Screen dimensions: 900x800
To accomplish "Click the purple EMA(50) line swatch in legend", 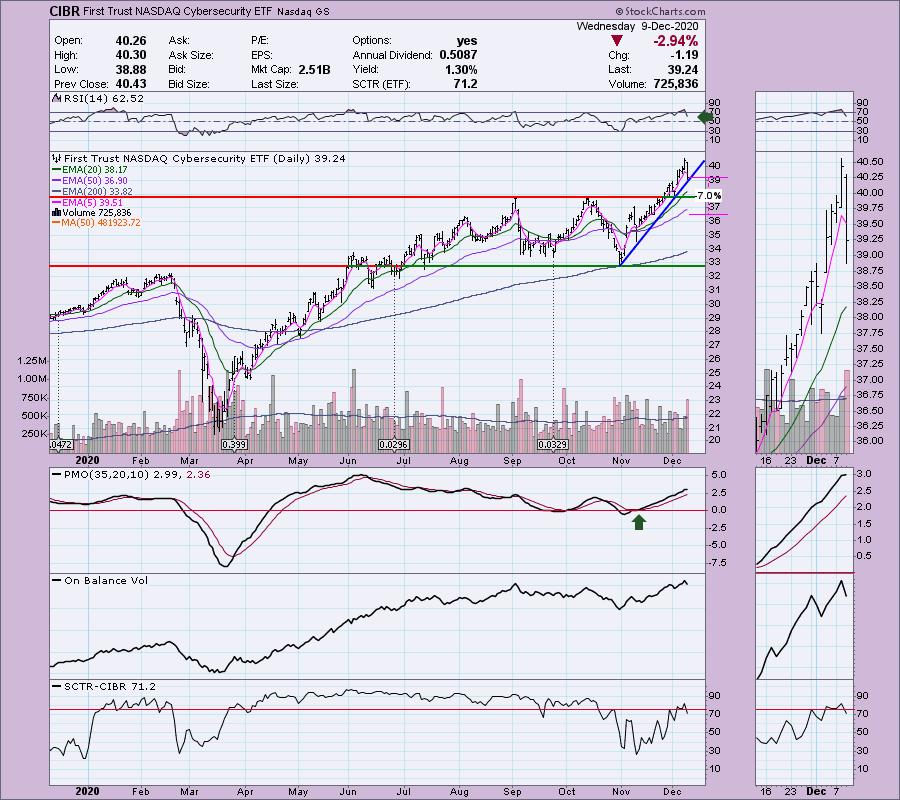I will 56,181.
